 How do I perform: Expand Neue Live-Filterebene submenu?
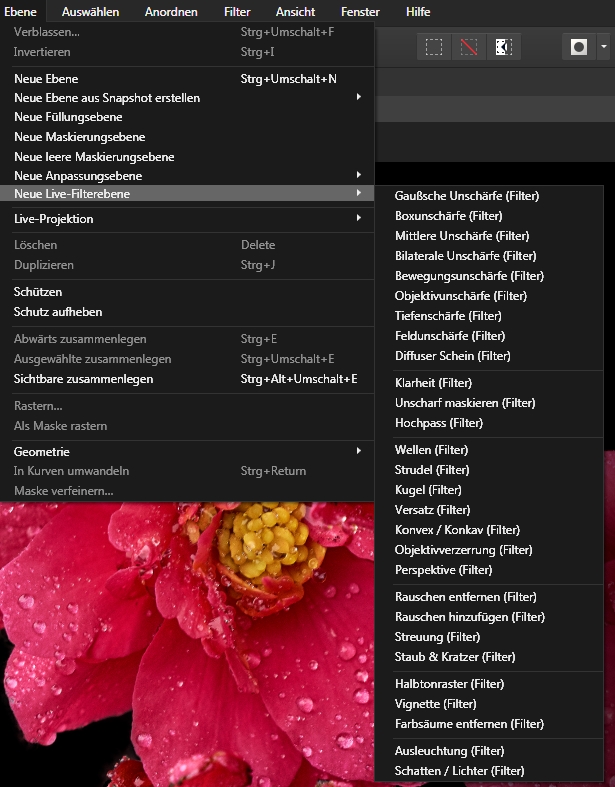187,194
